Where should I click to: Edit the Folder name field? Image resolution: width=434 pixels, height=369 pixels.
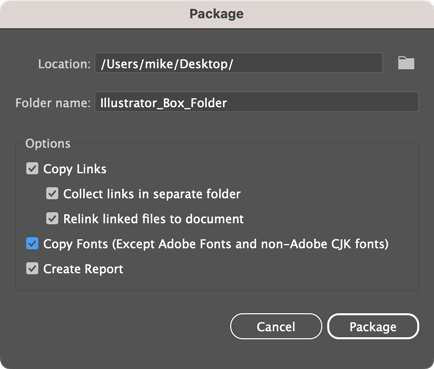click(257, 102)
